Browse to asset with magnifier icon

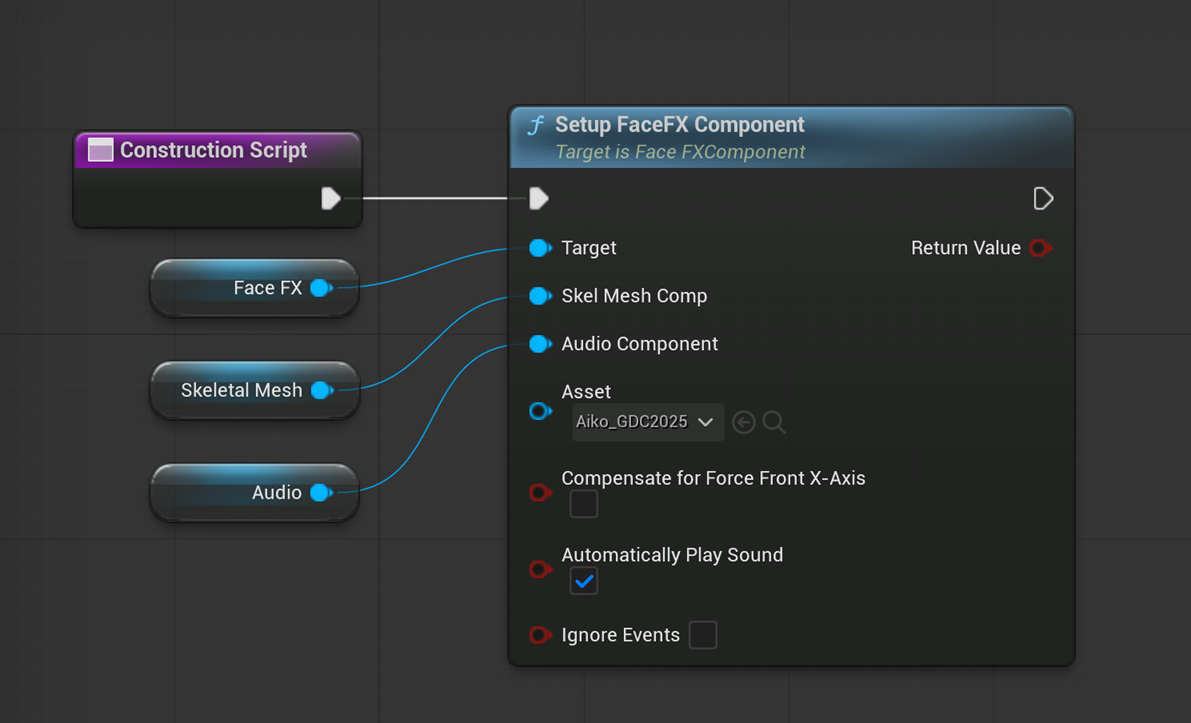click(774, 421)
